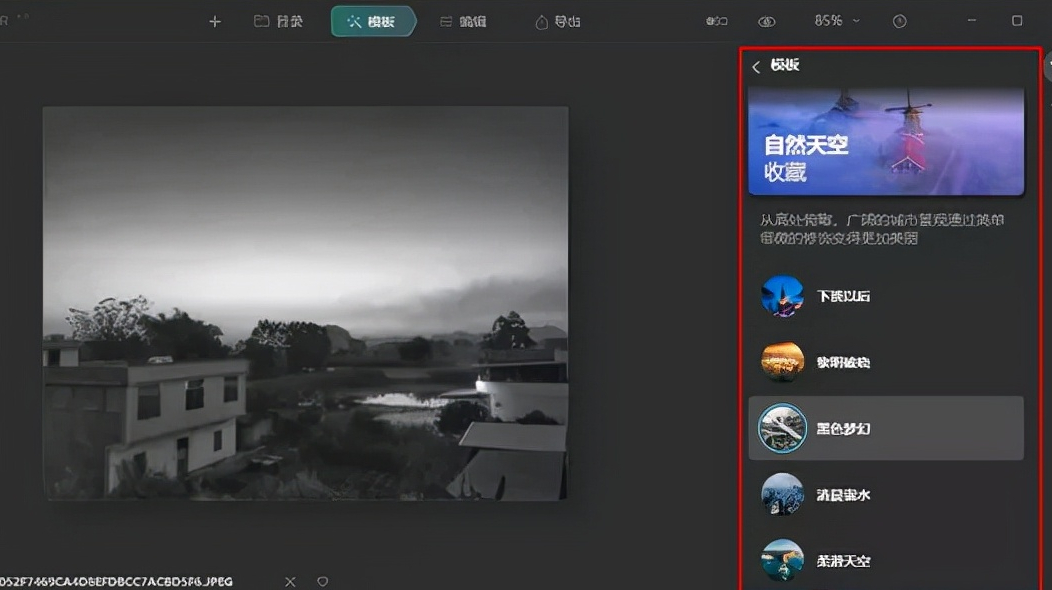
Task: Toggle the eye icon to preview the original photo
Action: click(x=766, y=20)
